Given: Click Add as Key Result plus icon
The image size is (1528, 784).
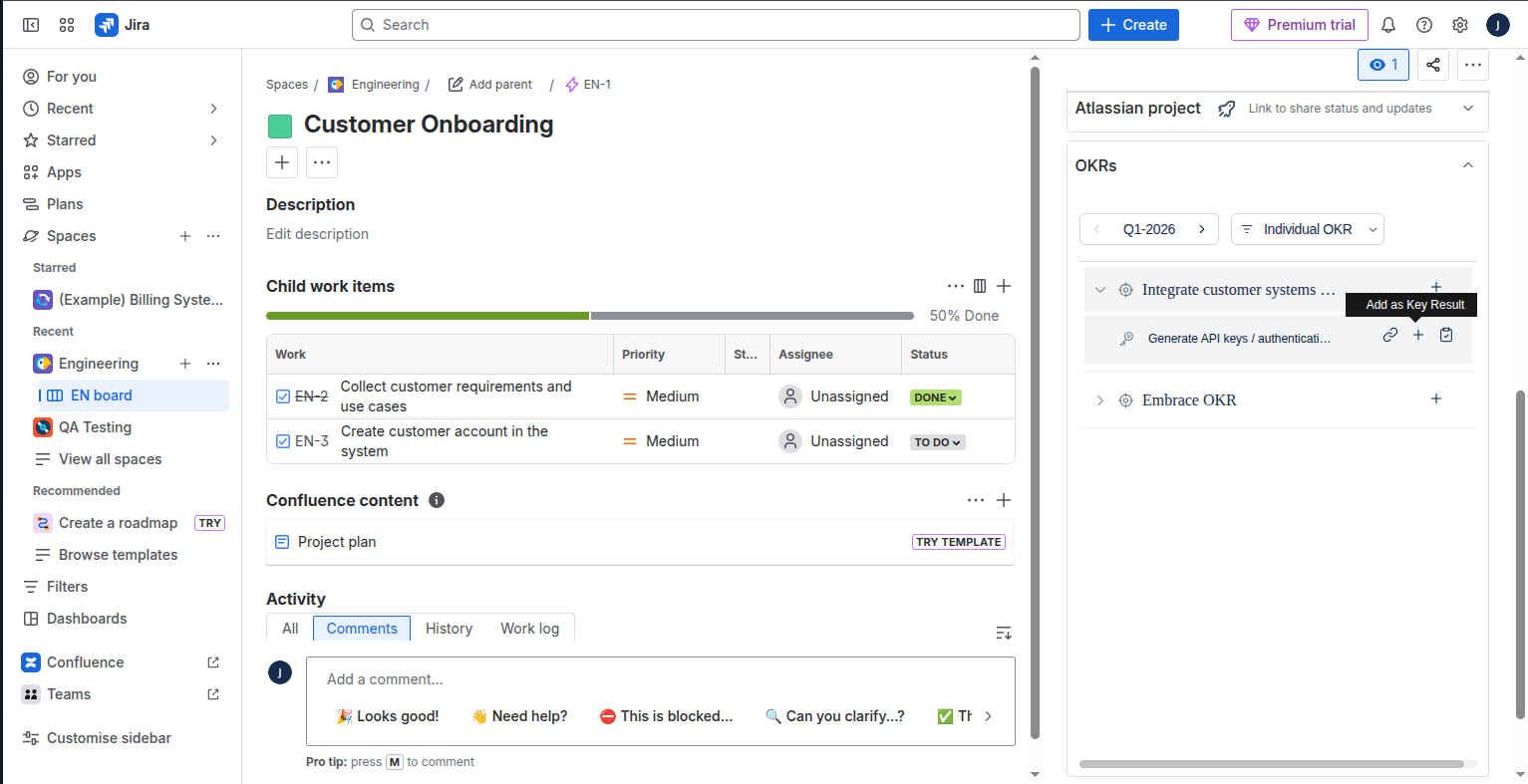Looking at the screenshot, I should pos(1418,335).
